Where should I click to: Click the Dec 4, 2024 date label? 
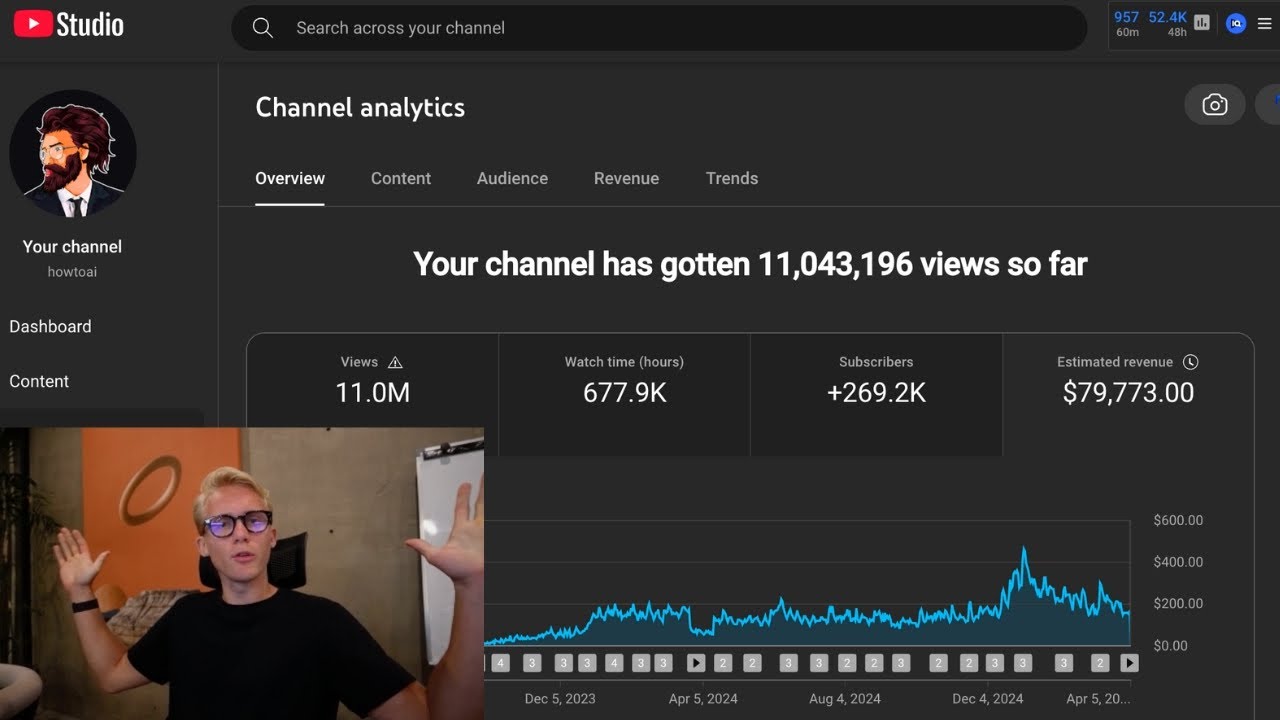click(988, 699)
